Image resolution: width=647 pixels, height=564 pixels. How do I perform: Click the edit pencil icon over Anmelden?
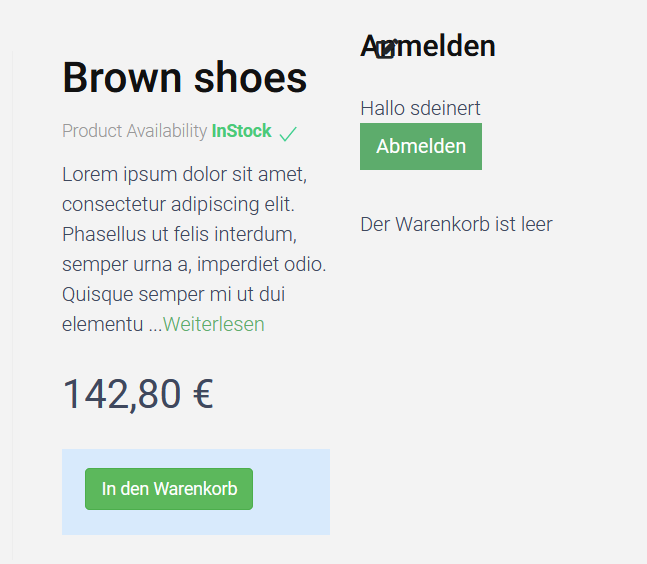point(386,48)
